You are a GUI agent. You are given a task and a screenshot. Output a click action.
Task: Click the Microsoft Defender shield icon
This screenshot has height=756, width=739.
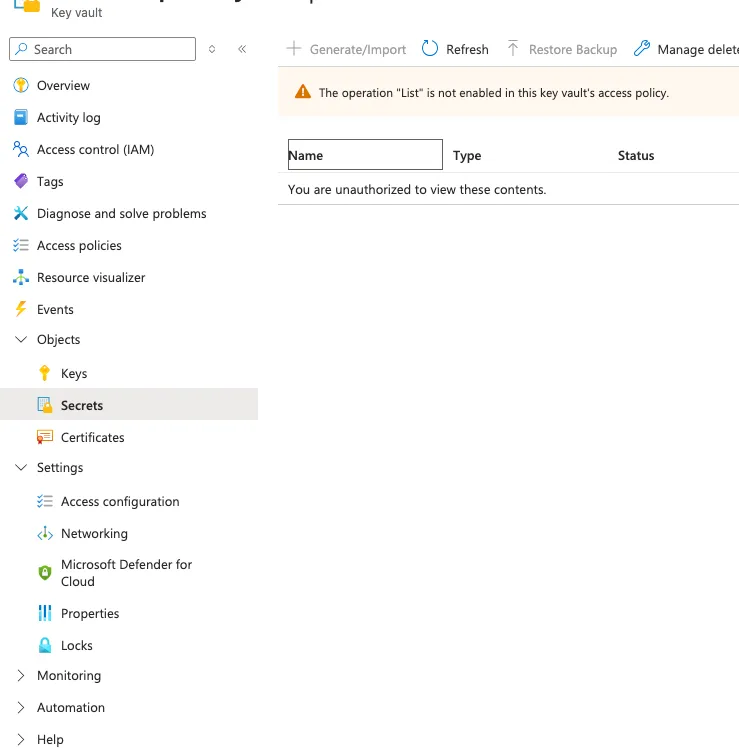coord(45,573)
